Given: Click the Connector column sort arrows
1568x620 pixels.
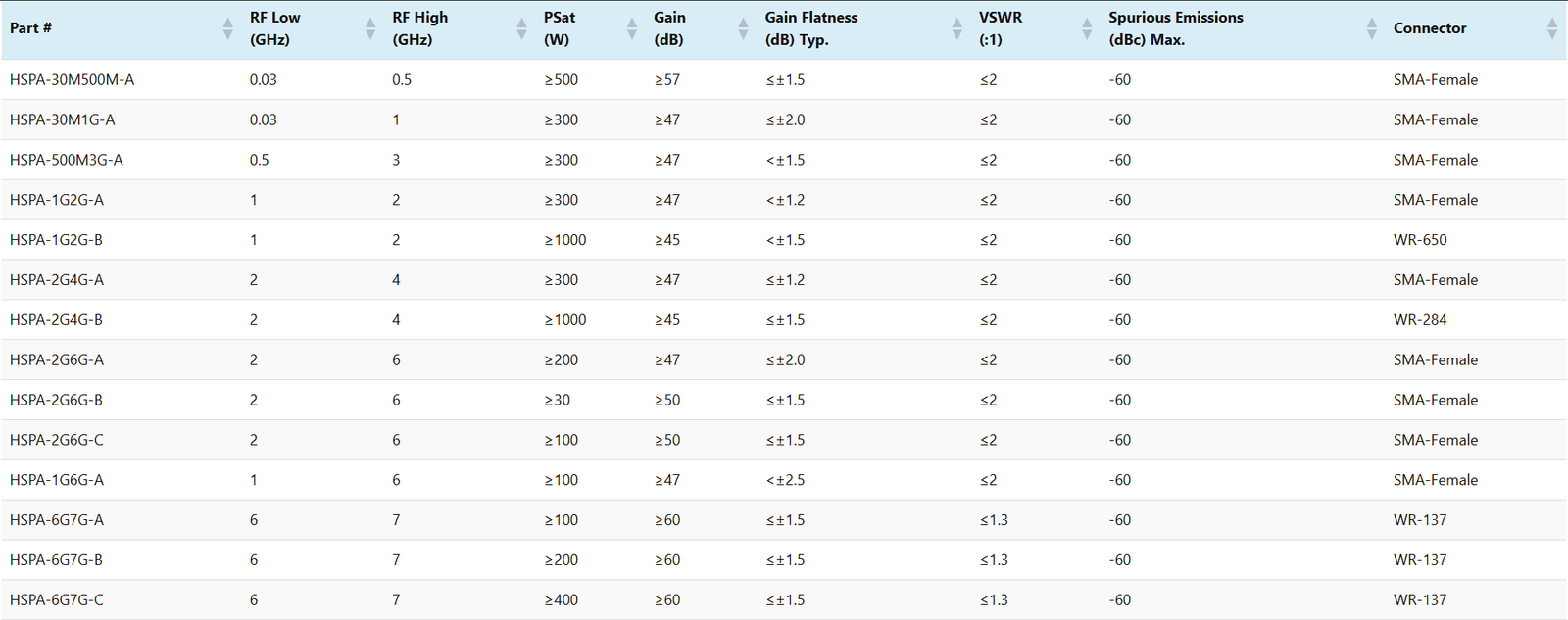Looking at the screenshot, I should point(1551,28).
